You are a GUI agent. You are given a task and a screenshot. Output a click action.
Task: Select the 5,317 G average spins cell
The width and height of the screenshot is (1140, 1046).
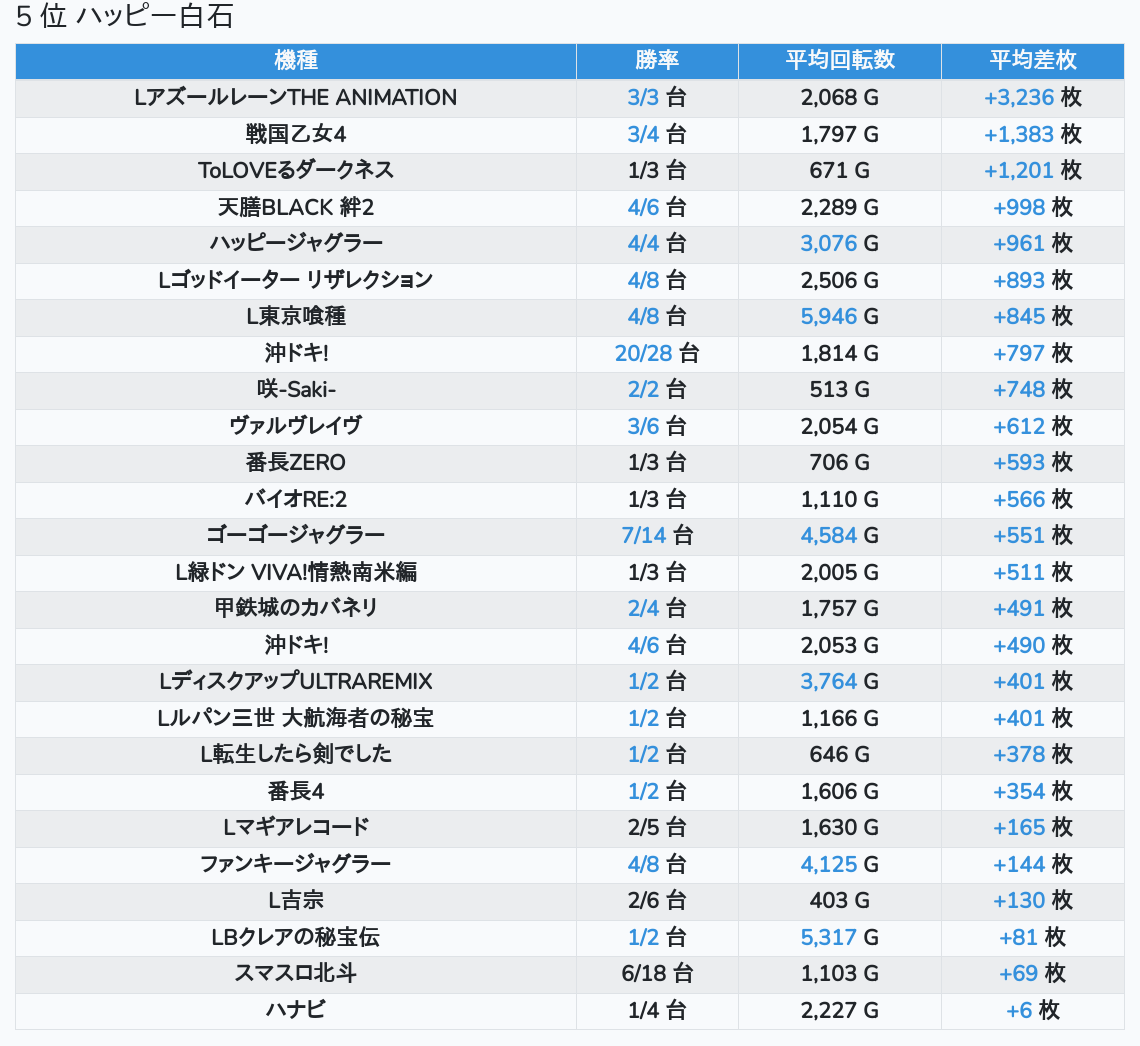[840, 938]
